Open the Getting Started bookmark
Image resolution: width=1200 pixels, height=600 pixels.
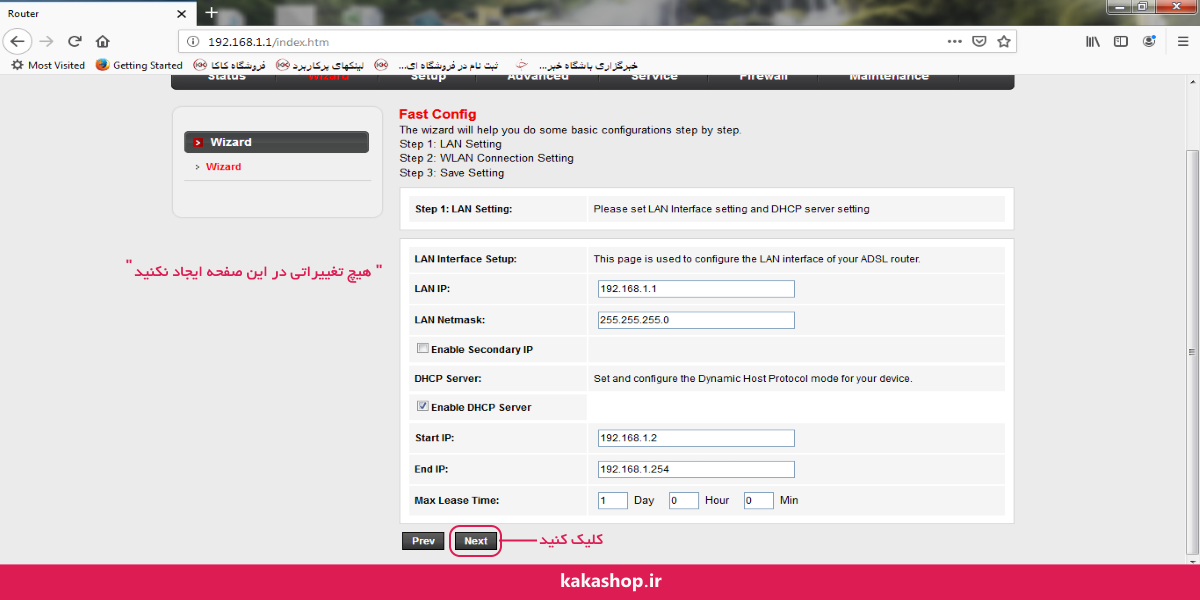tap(139, 65)
